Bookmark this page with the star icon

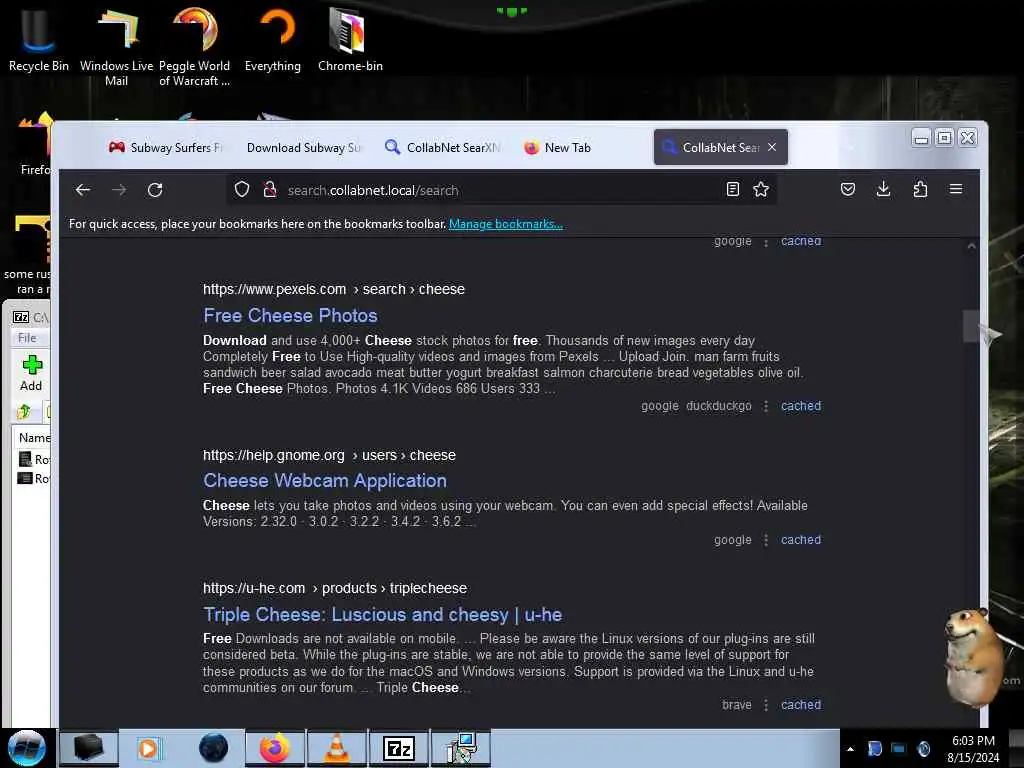point(761,189)
